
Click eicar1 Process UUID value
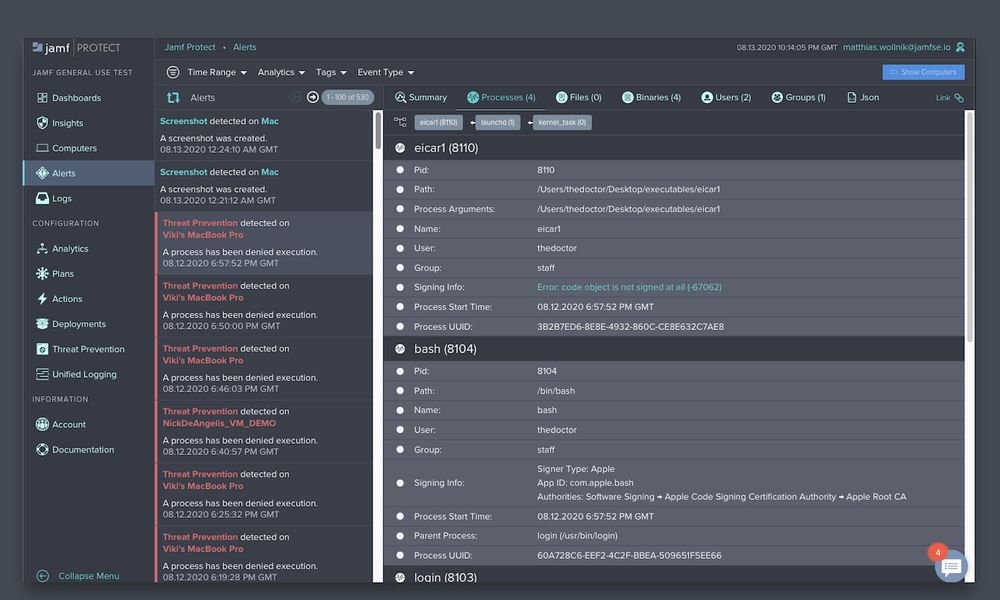pos(630,326)
